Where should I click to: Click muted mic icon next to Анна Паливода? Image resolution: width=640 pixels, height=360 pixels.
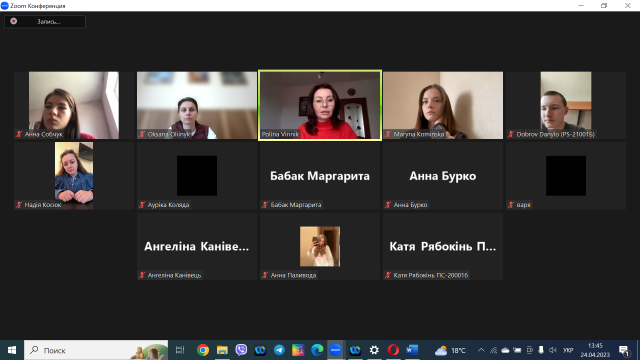pyautogui.click(x=265, y=275)
